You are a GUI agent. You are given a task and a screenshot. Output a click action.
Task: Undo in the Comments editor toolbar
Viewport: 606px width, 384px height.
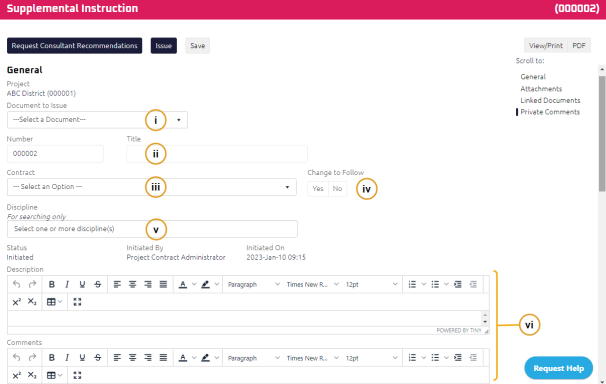(x=16, y=358)
